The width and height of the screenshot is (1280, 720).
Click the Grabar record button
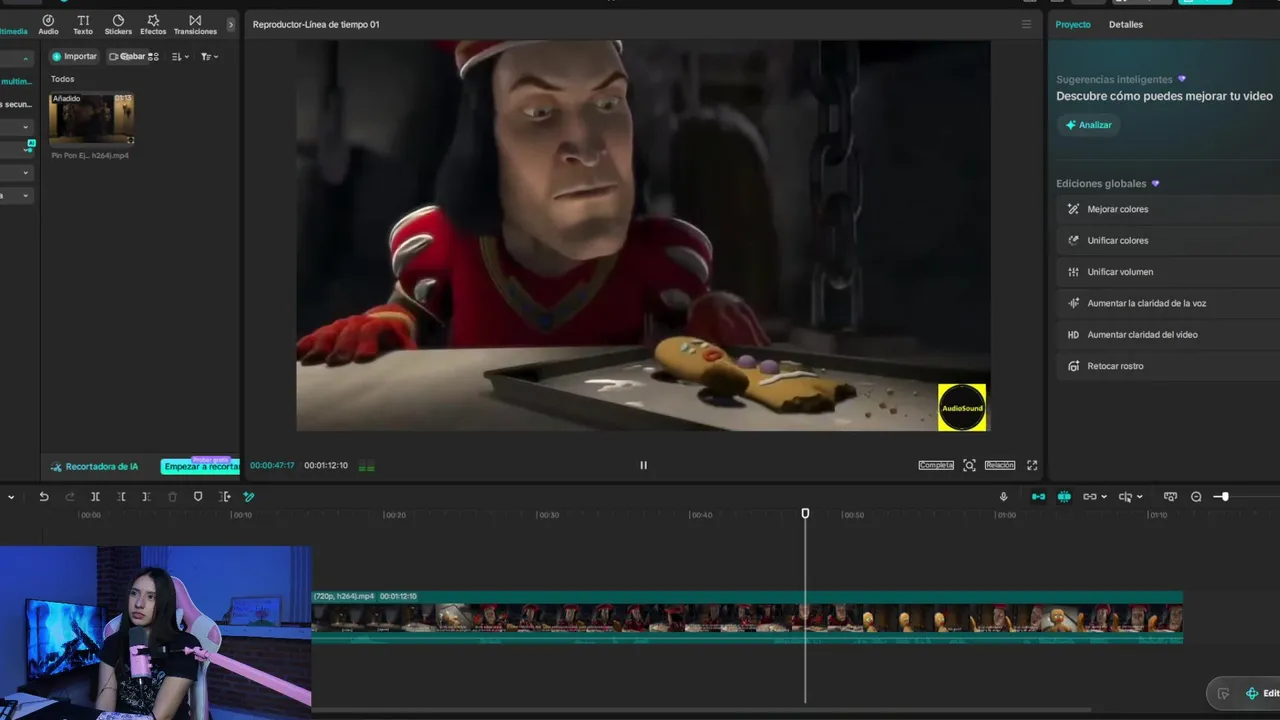click(x=127, y=57)
